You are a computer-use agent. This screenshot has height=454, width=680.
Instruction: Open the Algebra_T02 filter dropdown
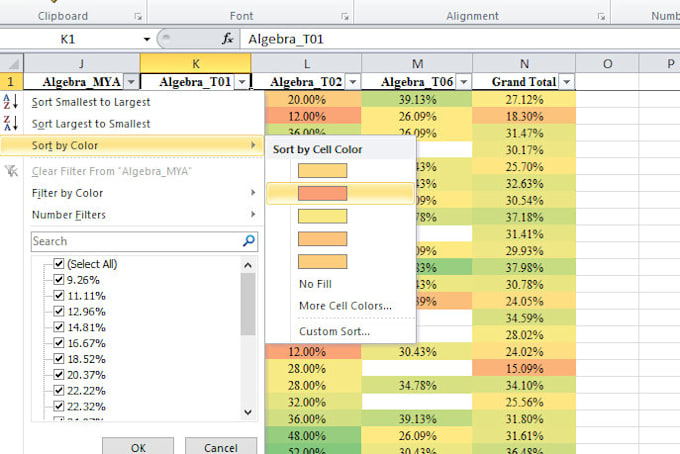pyautogui.click(x=353, y=82)
